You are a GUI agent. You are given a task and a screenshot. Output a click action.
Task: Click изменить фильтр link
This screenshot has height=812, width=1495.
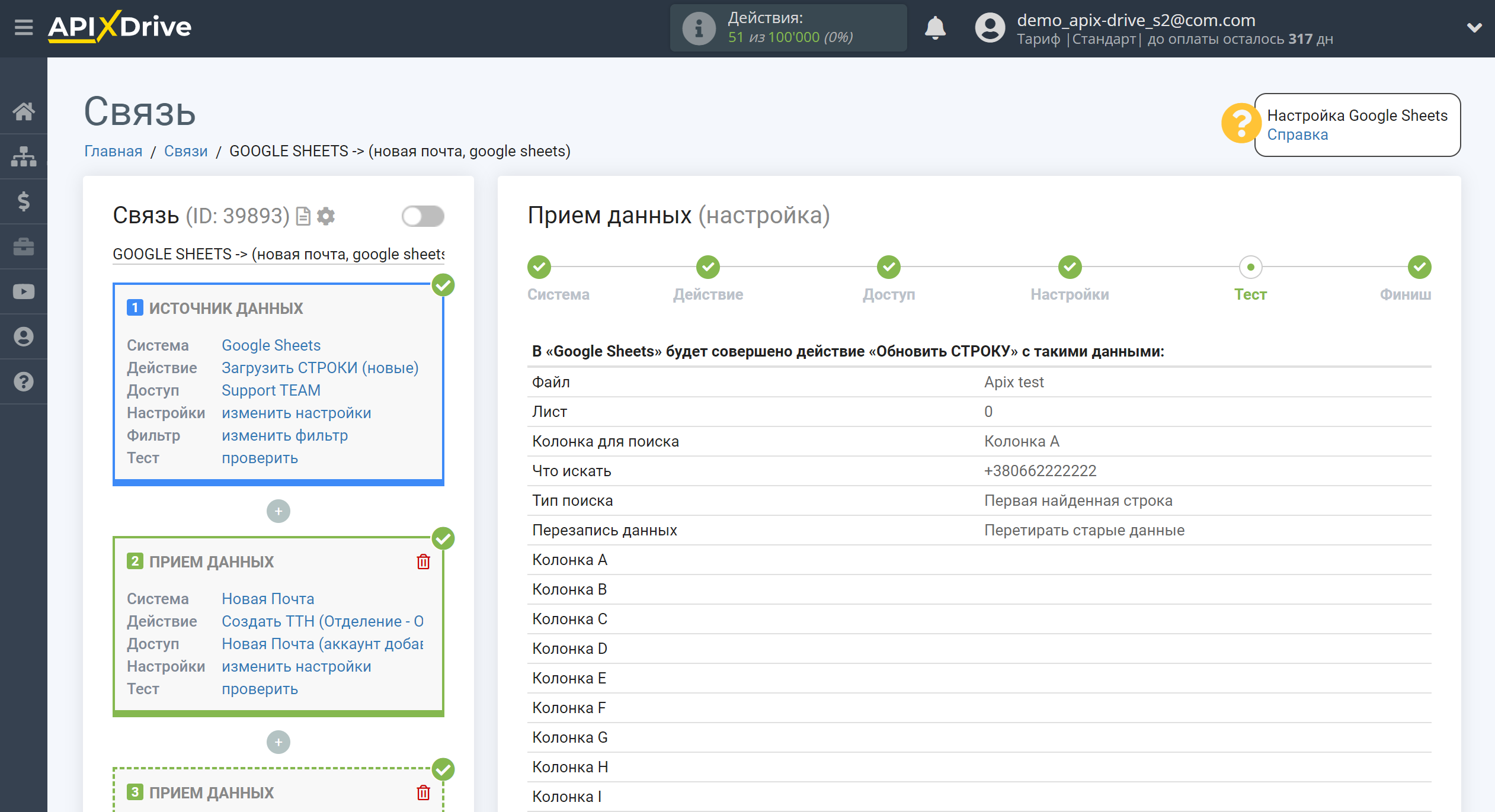tap(284, 435)
